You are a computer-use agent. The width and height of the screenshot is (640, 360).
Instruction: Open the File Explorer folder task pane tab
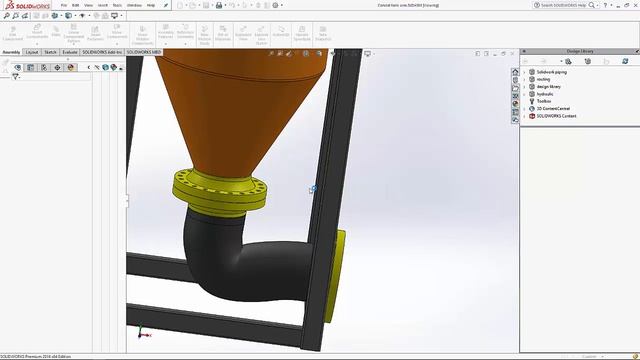click(515, 88)
